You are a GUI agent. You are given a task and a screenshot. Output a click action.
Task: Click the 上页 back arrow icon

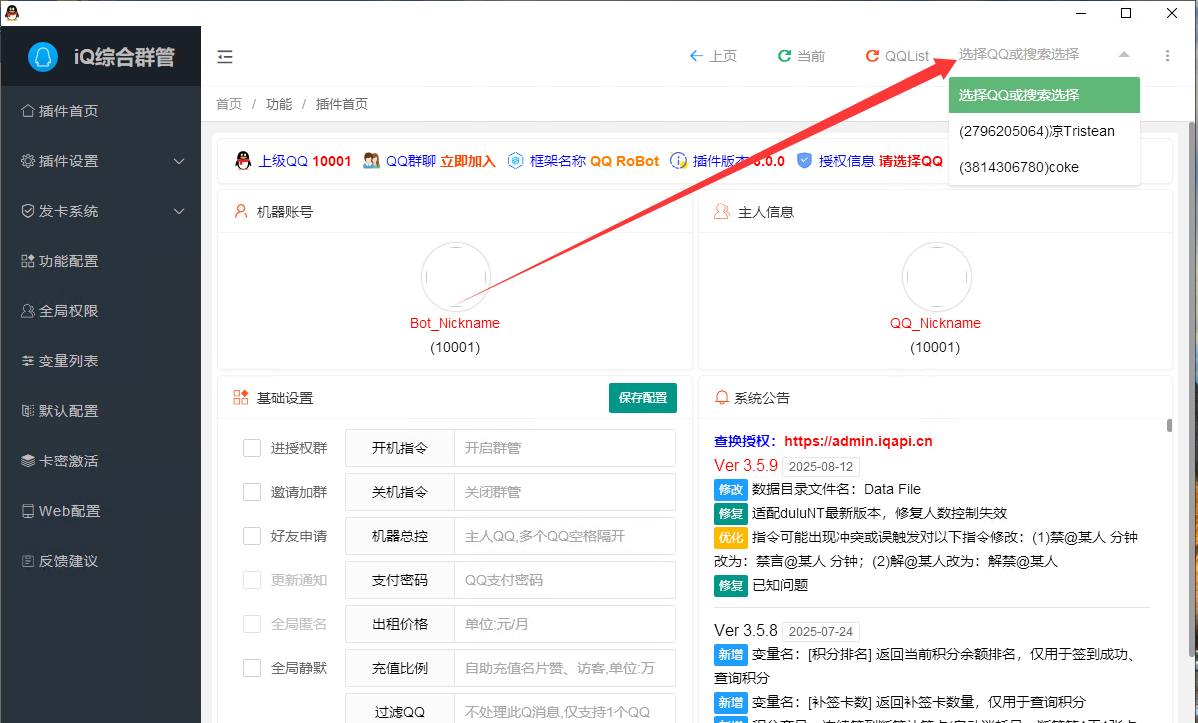click(x=696, y=56)
